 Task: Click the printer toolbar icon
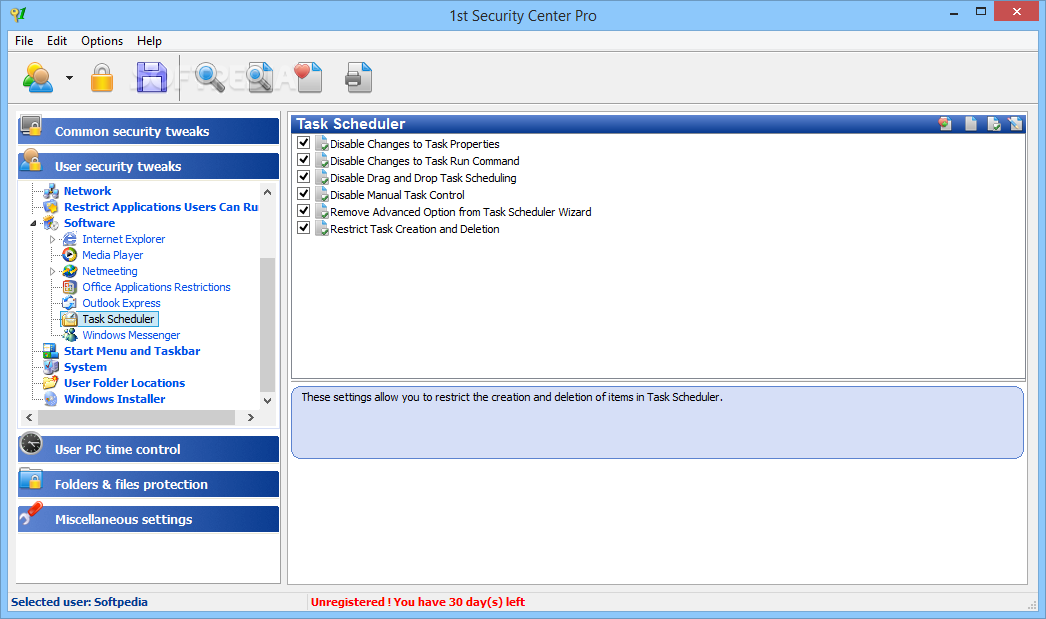[x=358, y=77]
